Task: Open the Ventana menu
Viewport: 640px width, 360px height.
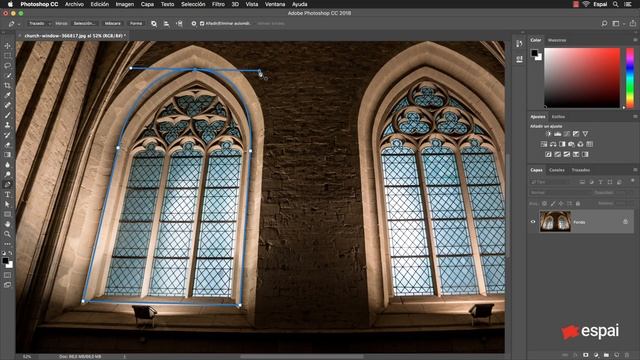Action: coord(275,4)
